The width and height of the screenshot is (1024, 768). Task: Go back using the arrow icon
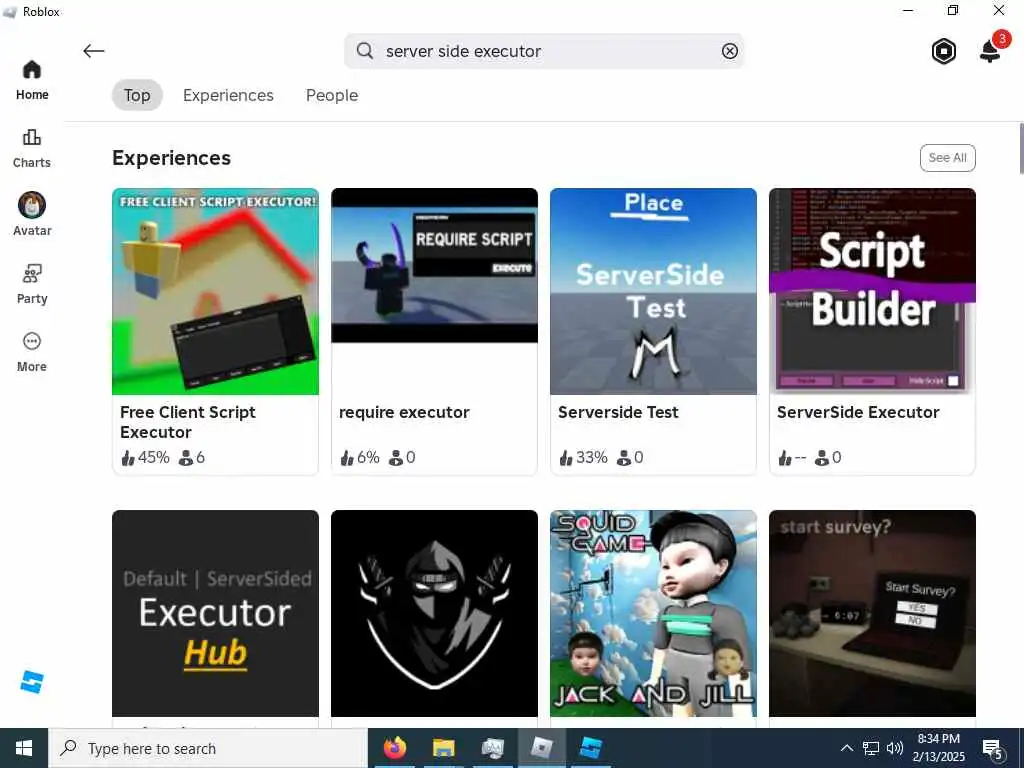click(93, 51)
